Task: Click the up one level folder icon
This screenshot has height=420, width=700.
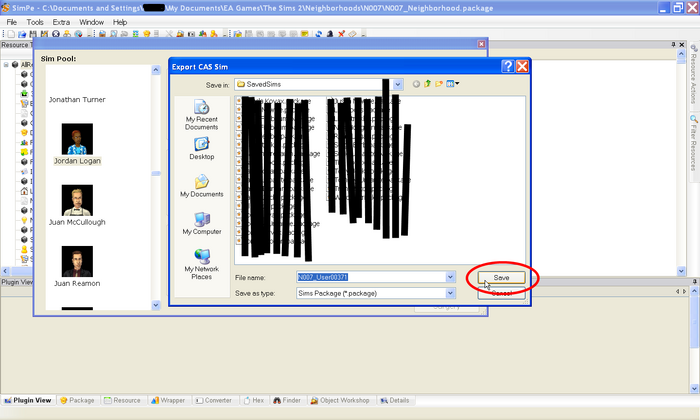Action: tap(427, 83)
